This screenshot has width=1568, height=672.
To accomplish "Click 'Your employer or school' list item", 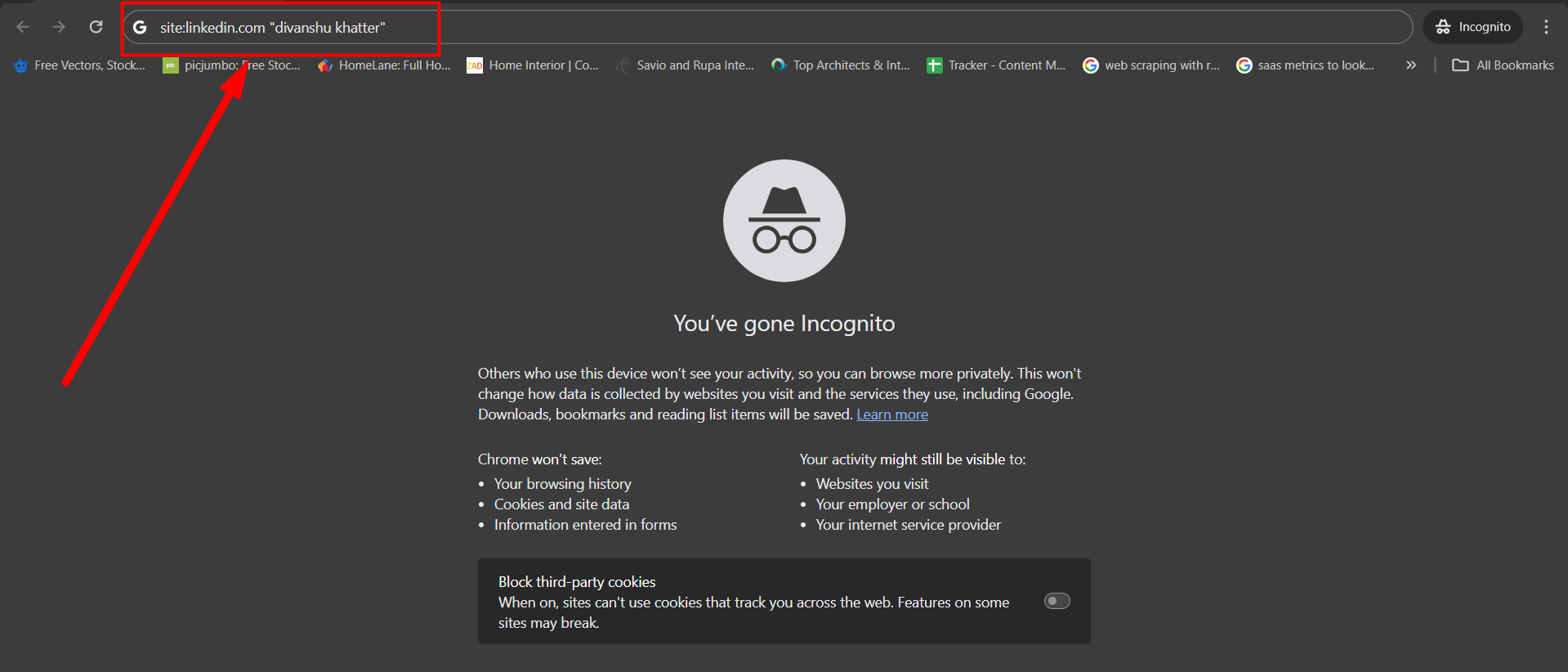I will [893, 504].
